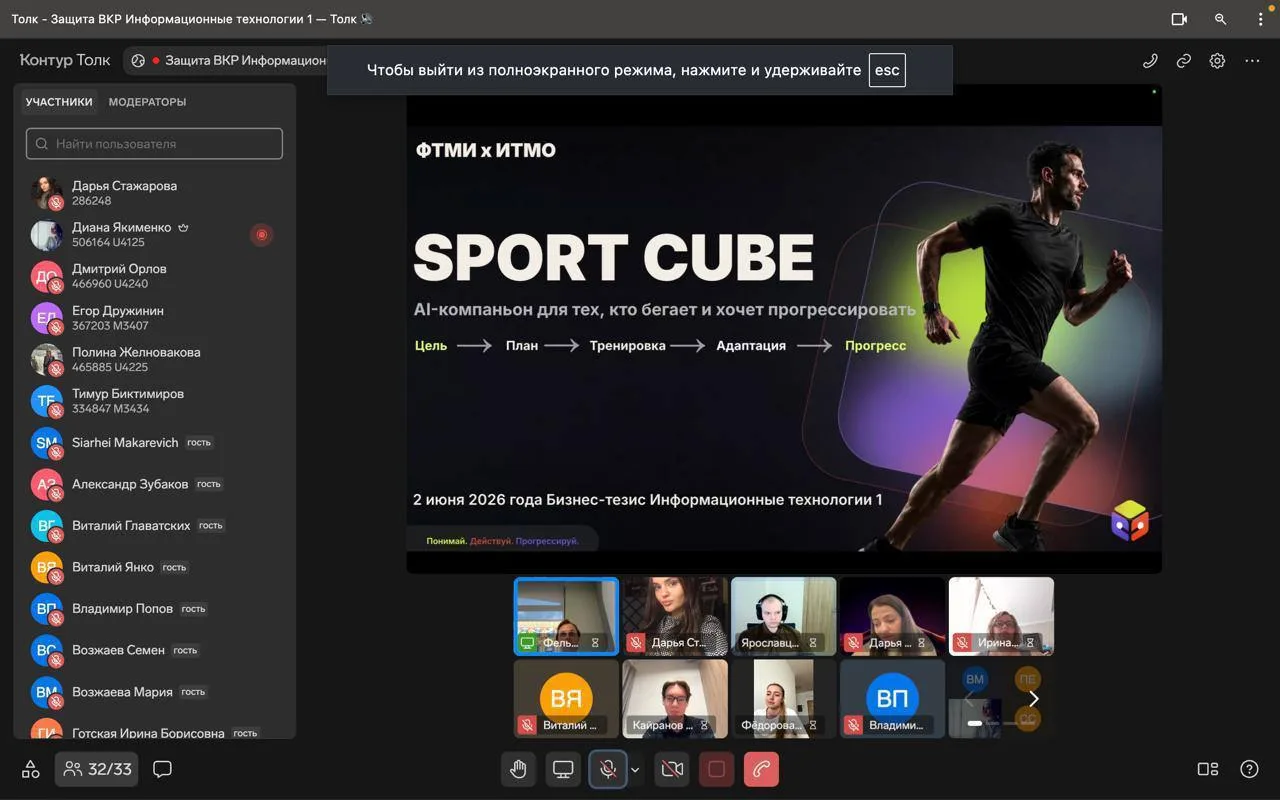Select guest Владимир Попов in the list
Viewport: 1280px width, 800px height.
(154, 609)
